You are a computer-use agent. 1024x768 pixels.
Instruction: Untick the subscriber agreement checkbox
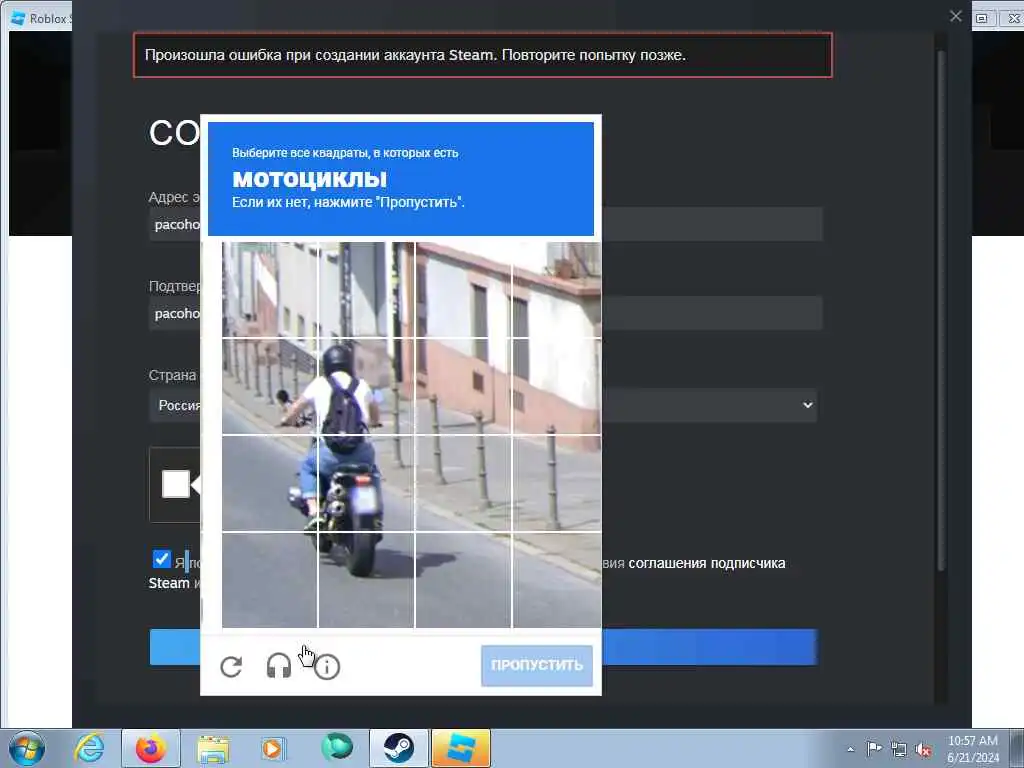click(161, 559)
